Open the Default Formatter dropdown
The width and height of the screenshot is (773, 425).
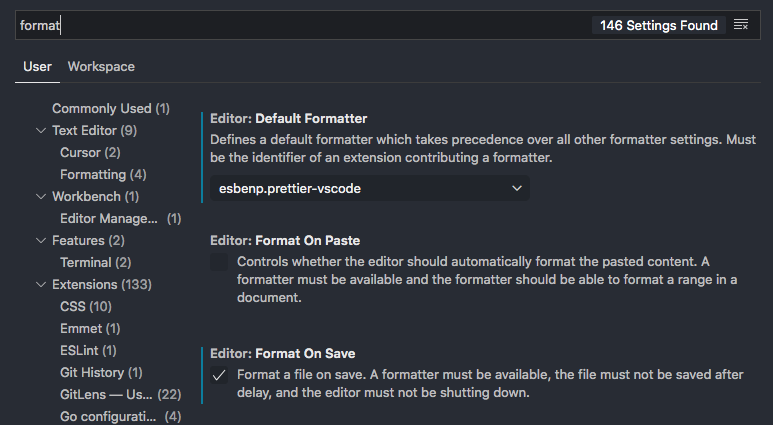coord(370,188)
